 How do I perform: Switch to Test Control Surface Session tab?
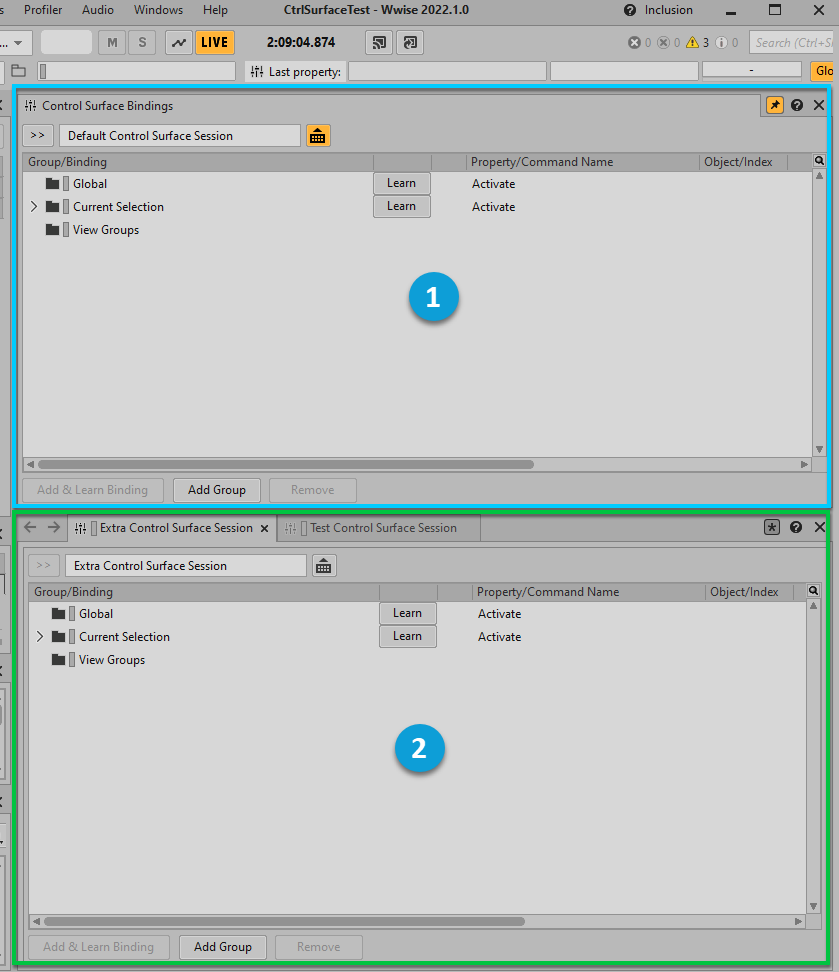(382, 528)
